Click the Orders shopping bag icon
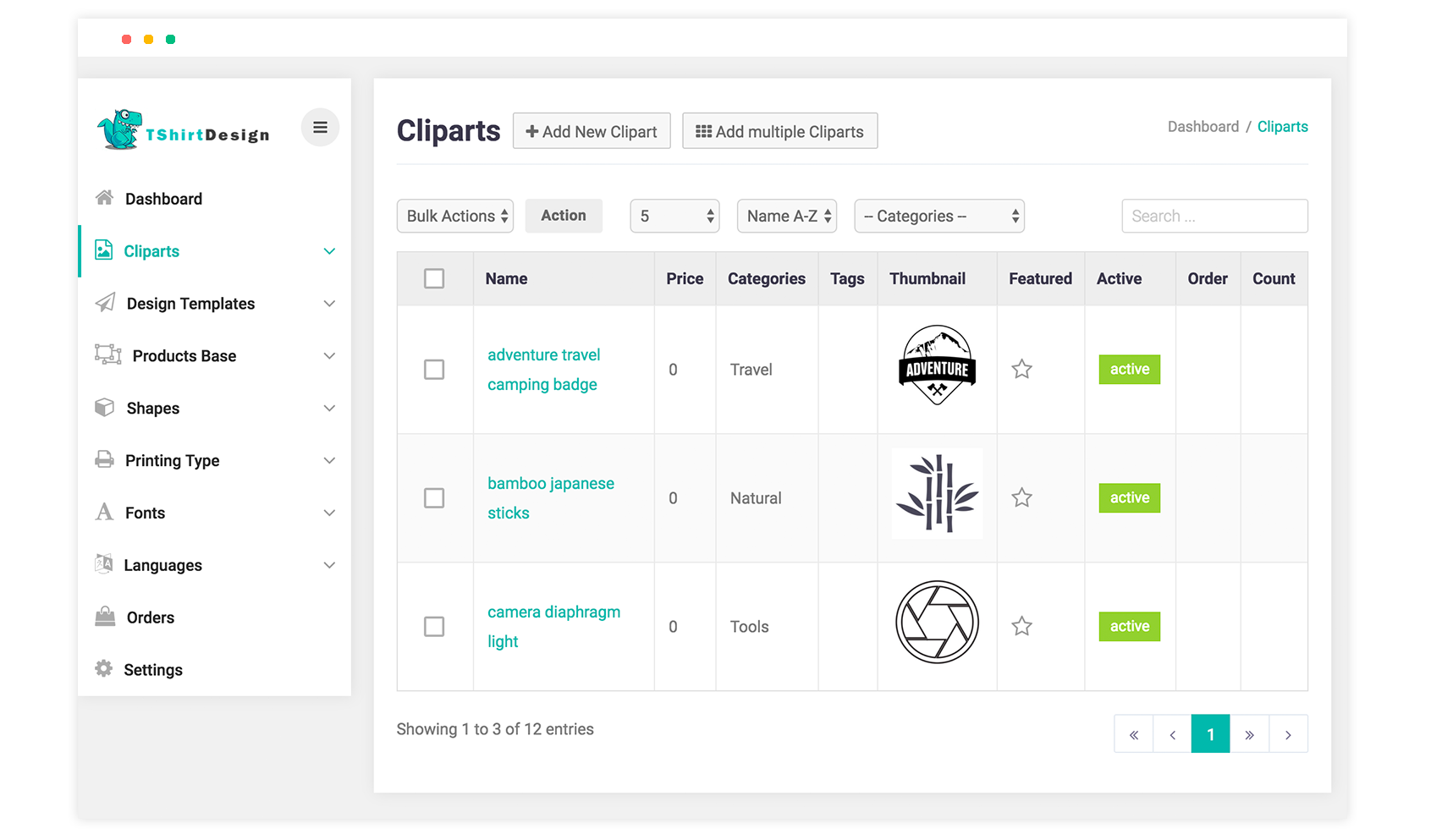 105,617
